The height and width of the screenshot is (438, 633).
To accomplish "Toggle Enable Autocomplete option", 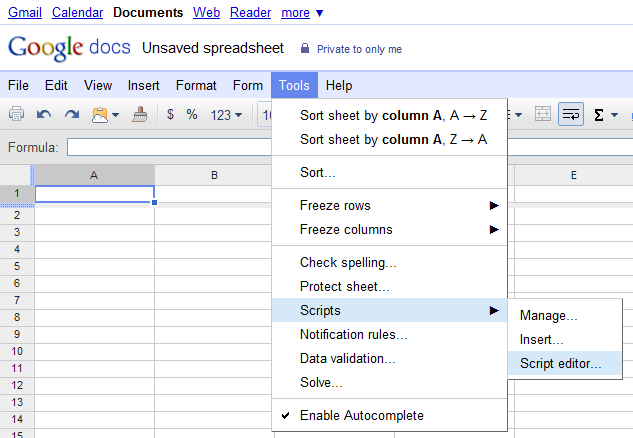I will tap(361, 415).
